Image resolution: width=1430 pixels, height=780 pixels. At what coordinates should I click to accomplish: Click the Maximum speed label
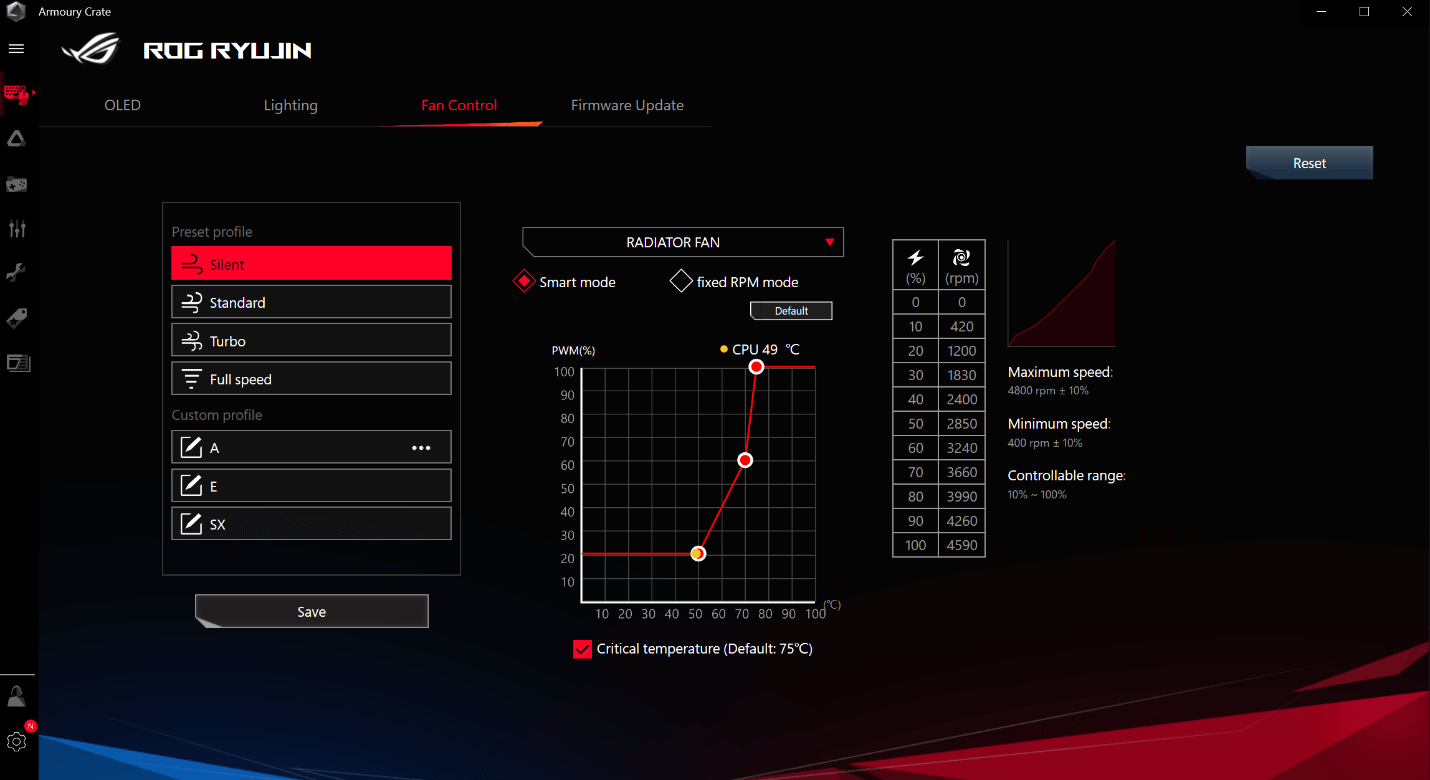(x=1060, y=372)
